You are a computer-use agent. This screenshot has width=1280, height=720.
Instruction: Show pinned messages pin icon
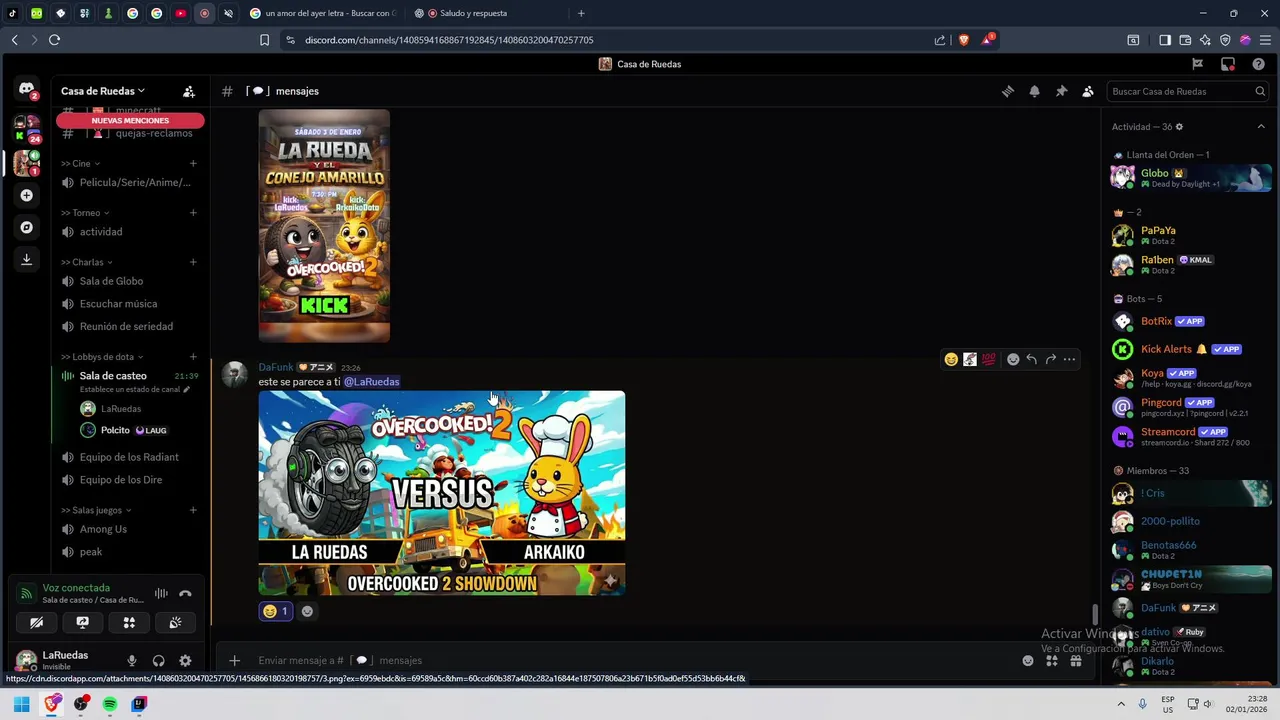(x=1061, y=91)
